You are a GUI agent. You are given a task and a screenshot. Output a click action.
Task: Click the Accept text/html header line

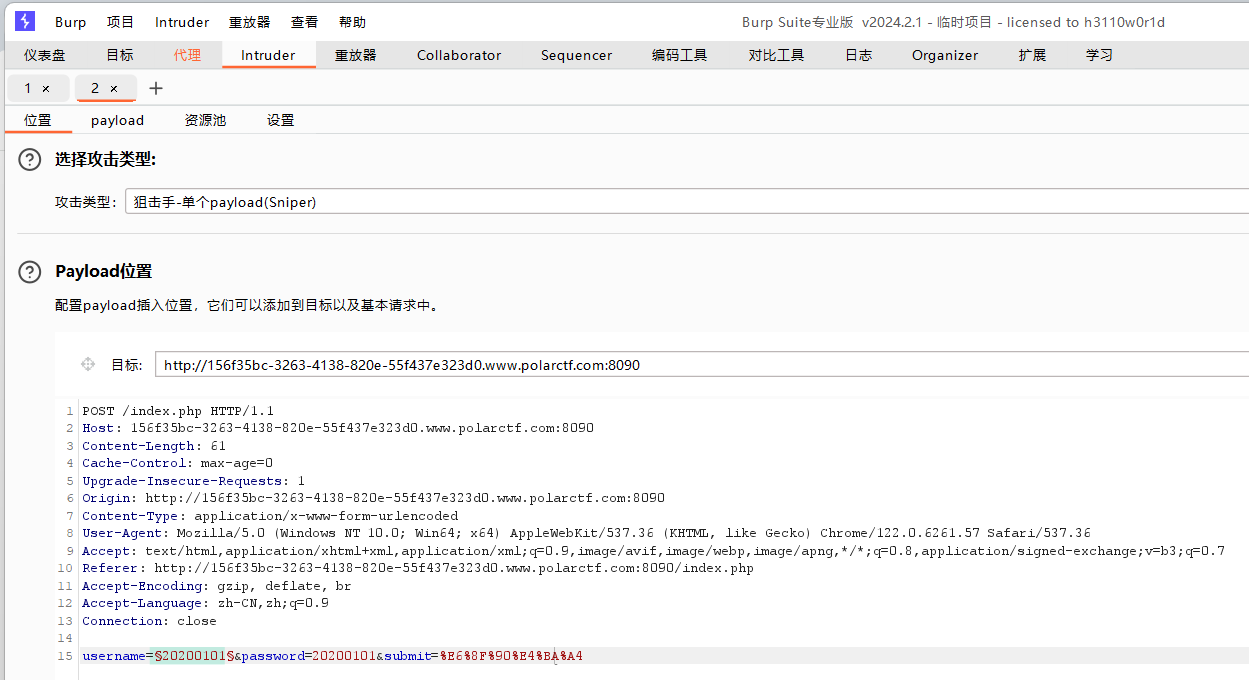click(654, 551)
